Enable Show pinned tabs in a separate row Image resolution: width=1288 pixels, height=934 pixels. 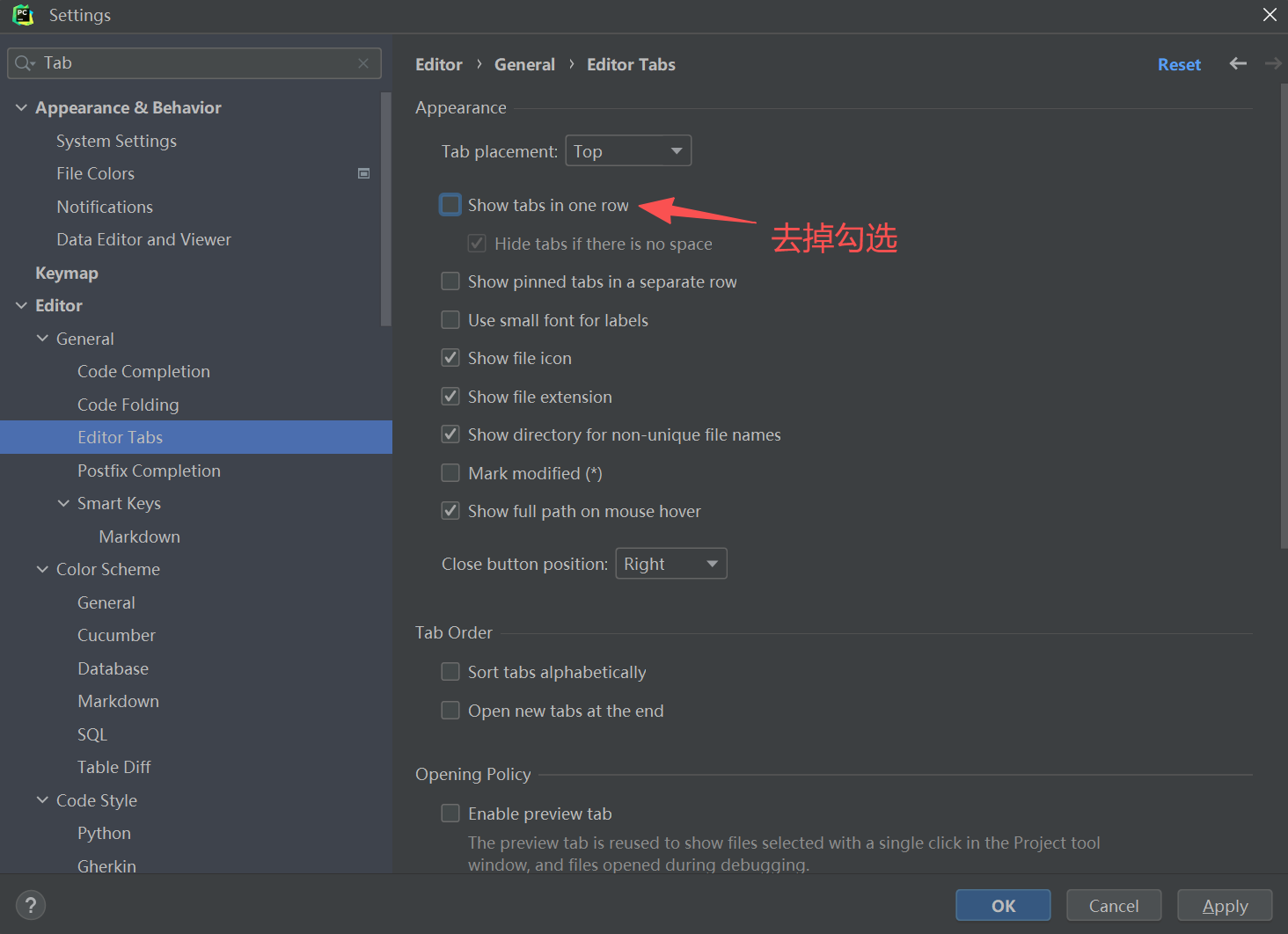450,281
